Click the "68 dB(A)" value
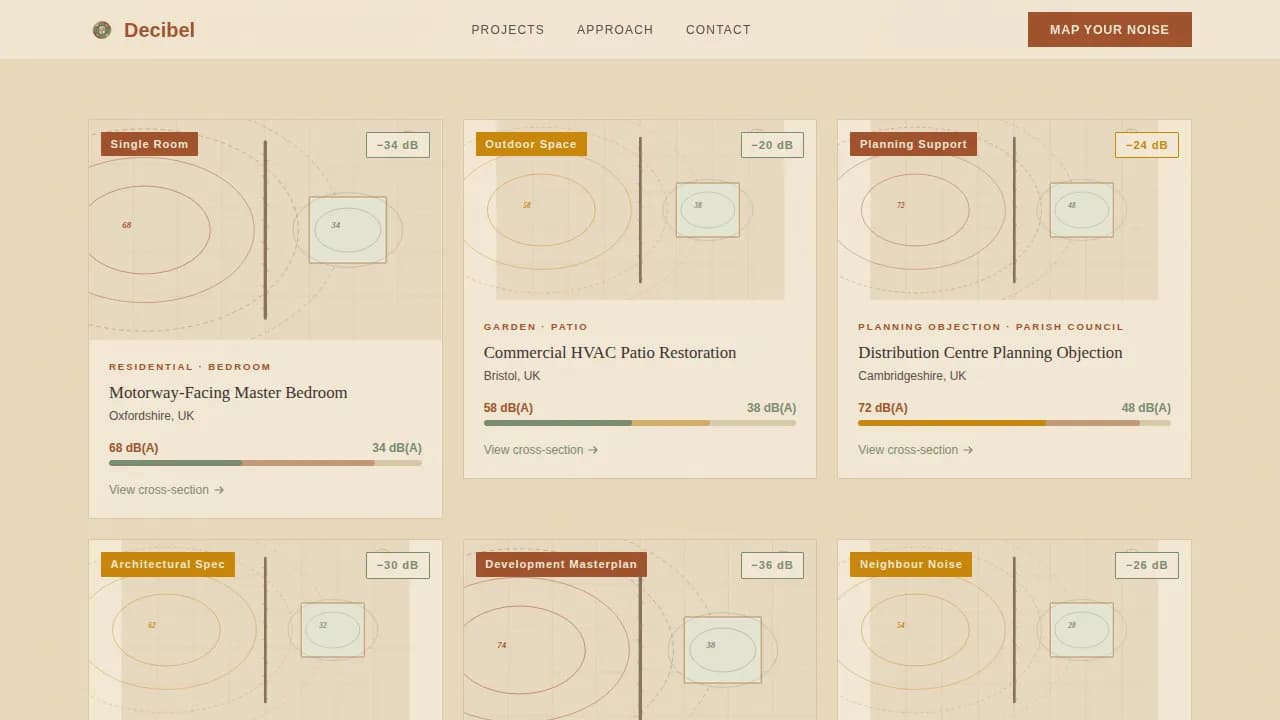Screen dimensions: 1280x720 coord(134,448)
